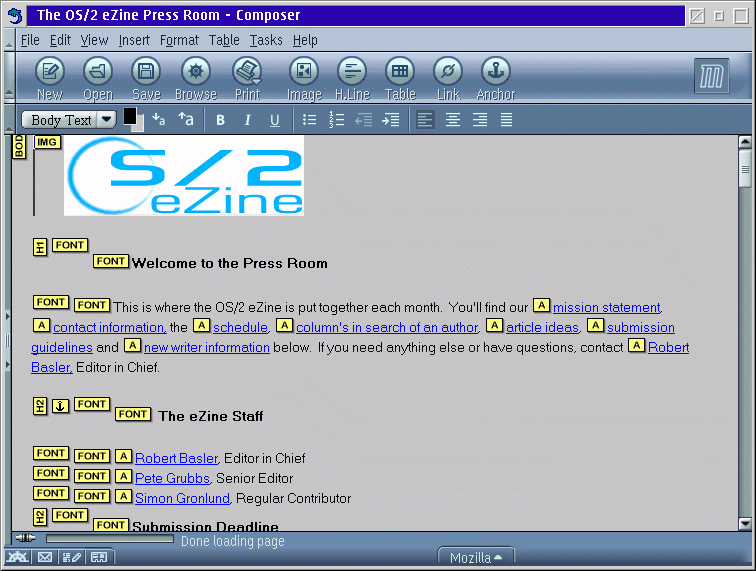Align text left

[425, 120]
